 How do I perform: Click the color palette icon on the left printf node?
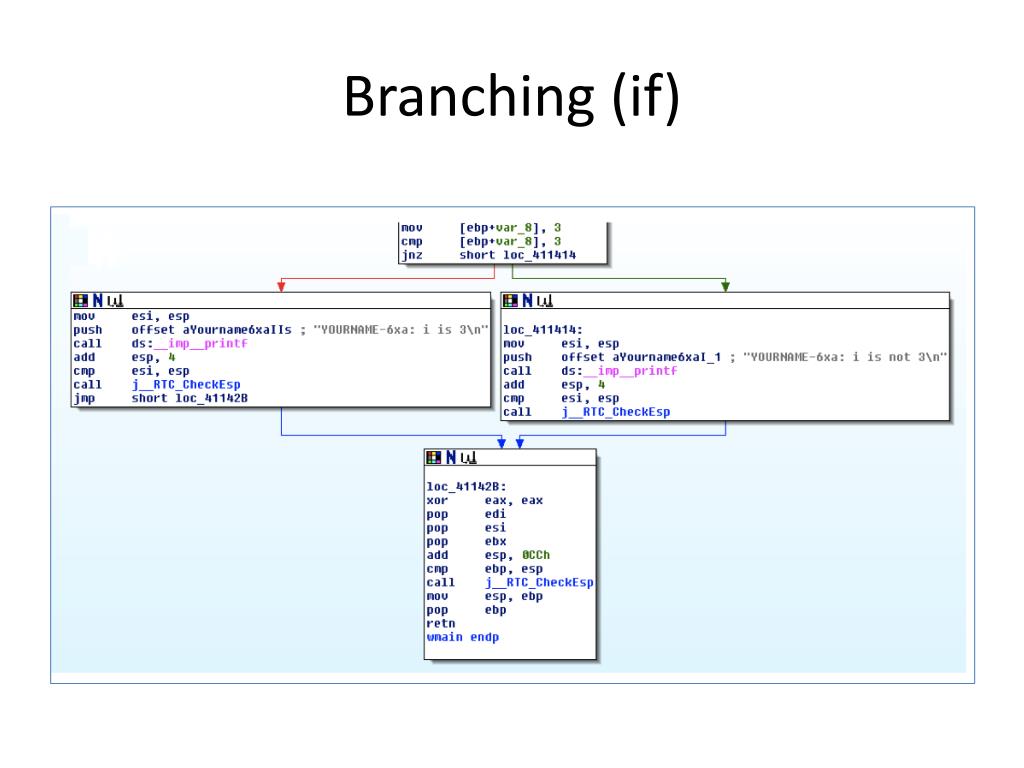tap(80, 300)
